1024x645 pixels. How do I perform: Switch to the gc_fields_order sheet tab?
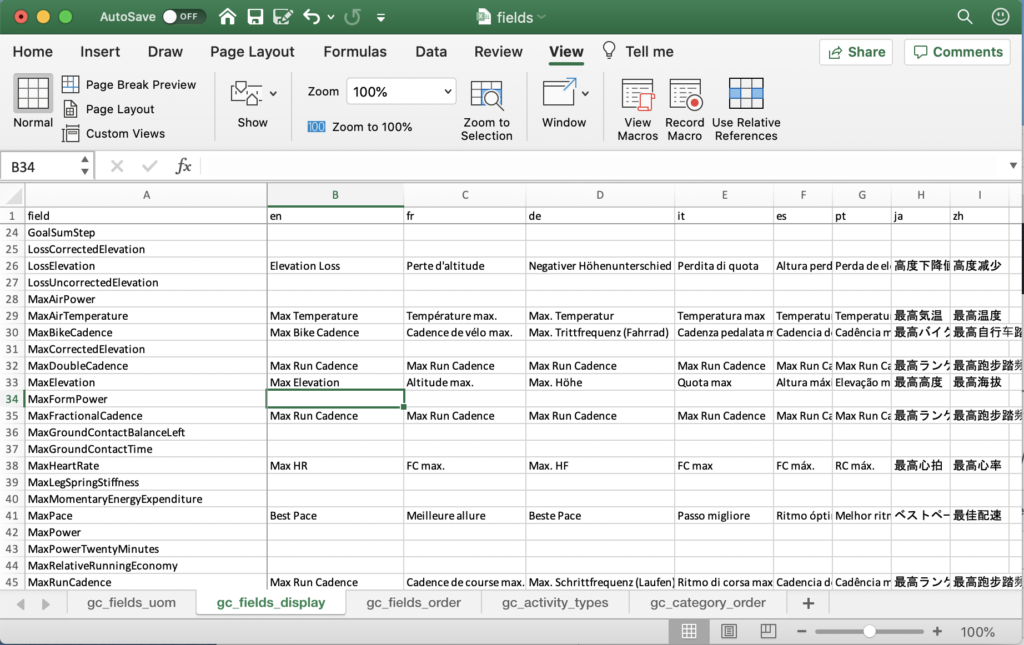click(x=413, y=603)
